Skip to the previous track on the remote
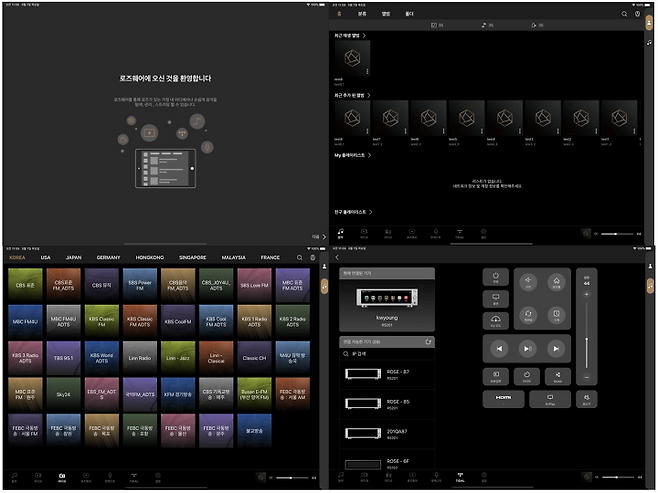Viewport: 658px width, 493px height. pyautogui.click(x=498, y=348)
